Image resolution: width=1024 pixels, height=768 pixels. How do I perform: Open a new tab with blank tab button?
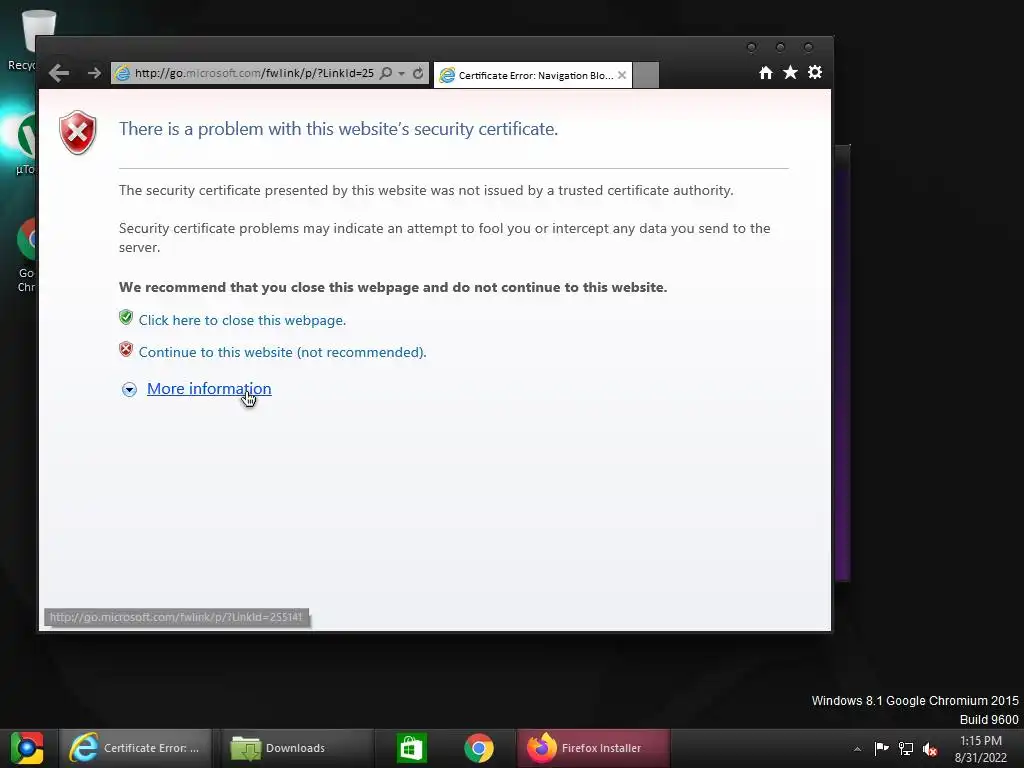point(646,75)
